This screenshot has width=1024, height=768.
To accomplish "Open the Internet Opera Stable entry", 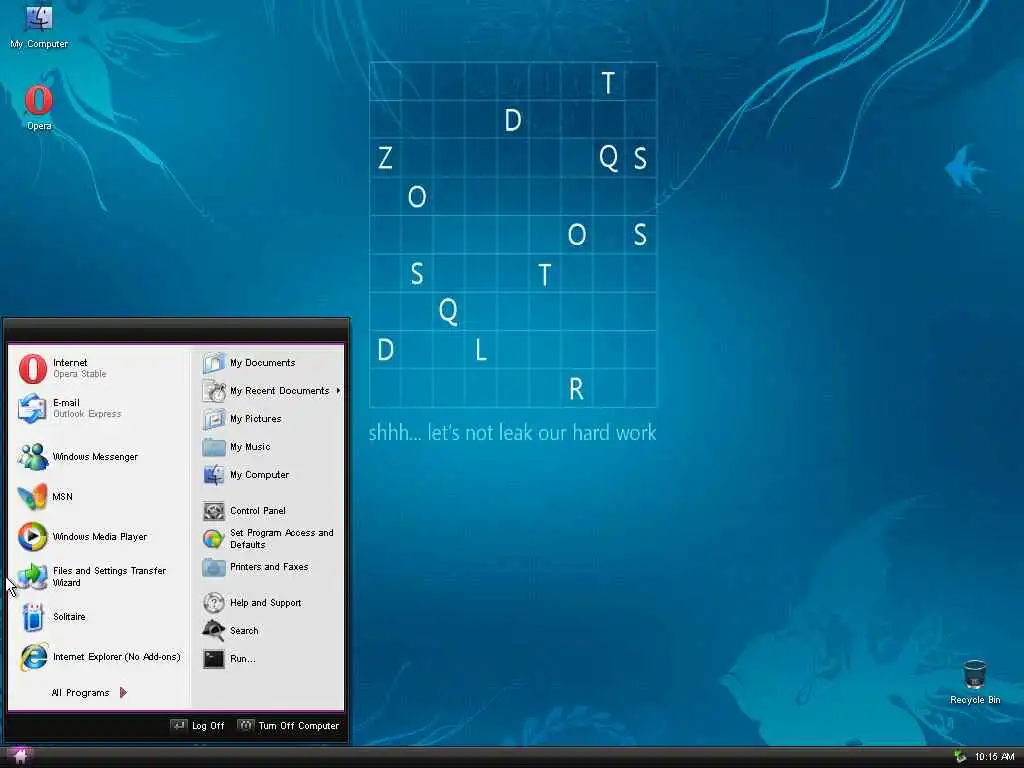I will pyautogui.click(x=100, y=368).
